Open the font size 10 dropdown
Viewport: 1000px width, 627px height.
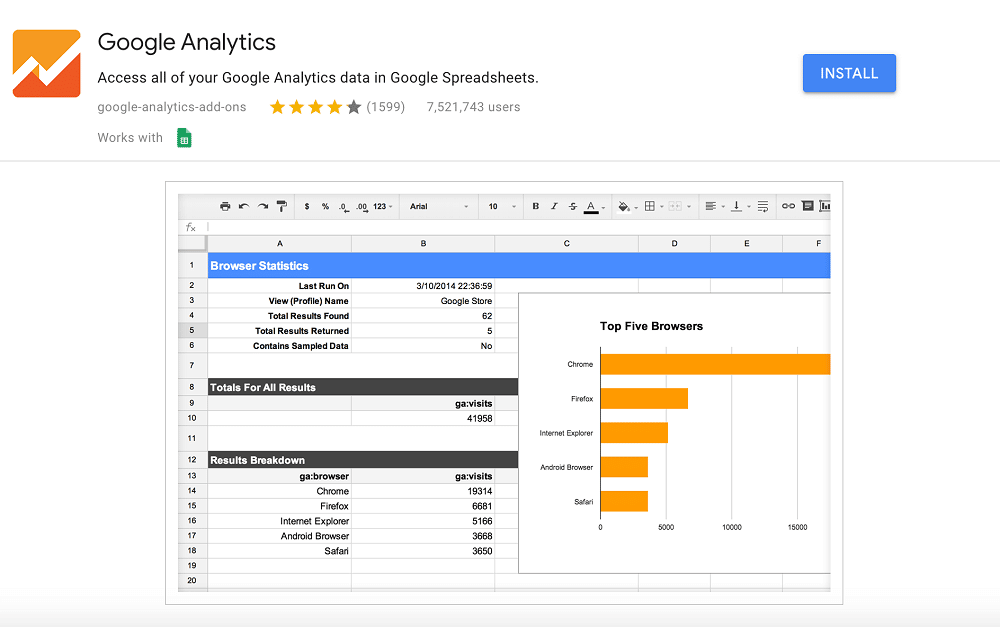pos(502,206)
